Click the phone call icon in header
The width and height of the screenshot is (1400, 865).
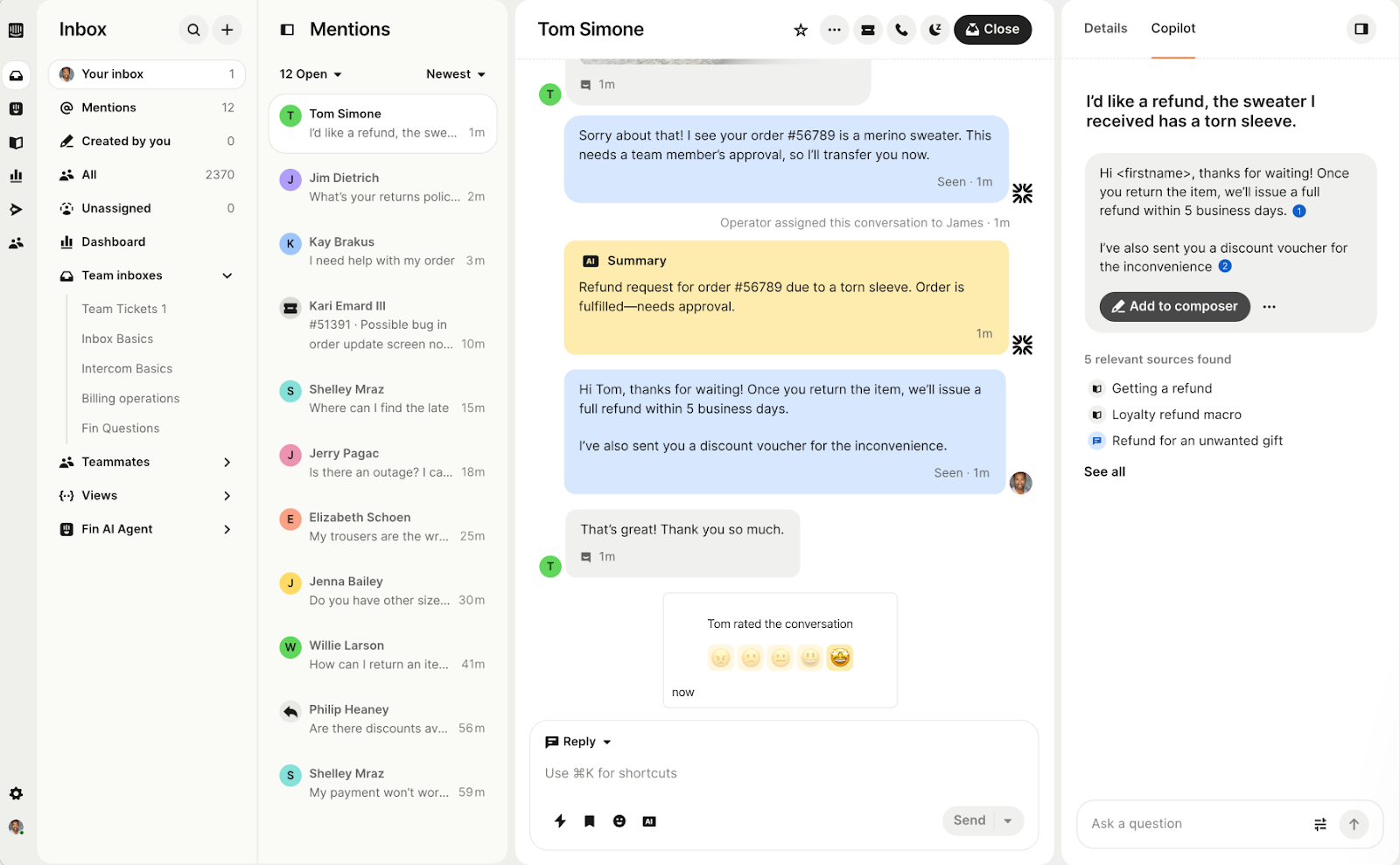901,30
